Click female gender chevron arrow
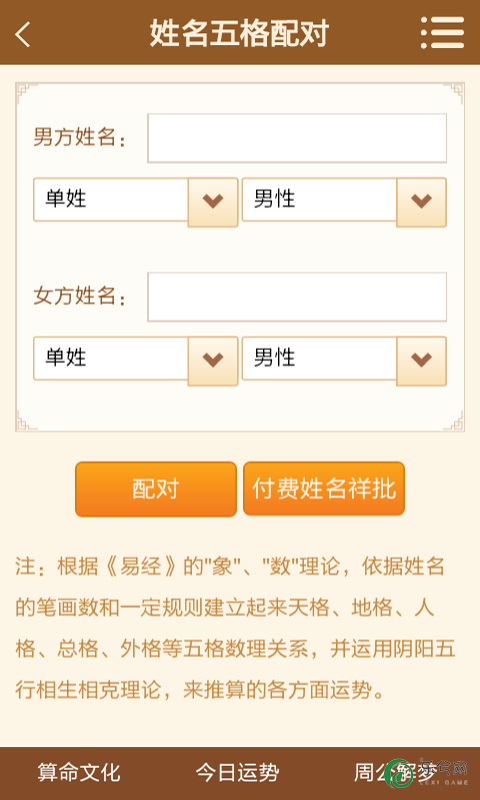This screenshot has width=480, height=800. point(421,361)
